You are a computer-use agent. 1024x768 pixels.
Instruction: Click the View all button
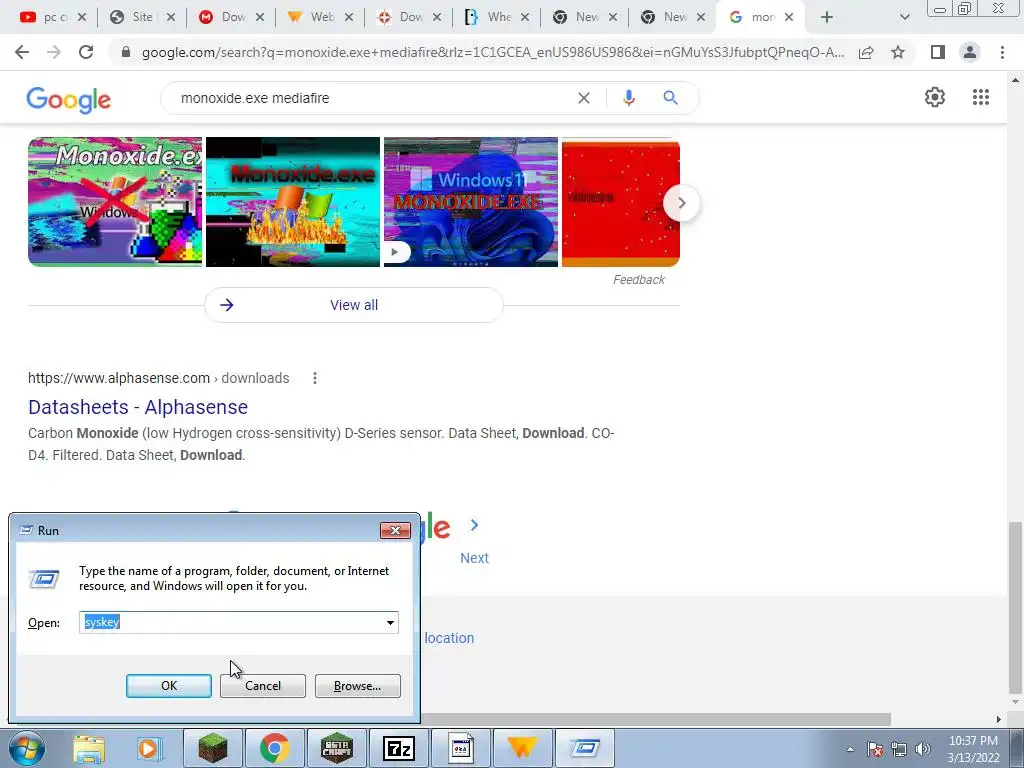tap(354, 305)
